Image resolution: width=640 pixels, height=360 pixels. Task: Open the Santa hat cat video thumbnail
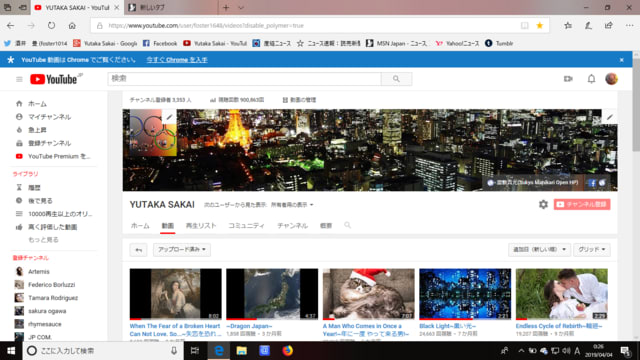369,294
